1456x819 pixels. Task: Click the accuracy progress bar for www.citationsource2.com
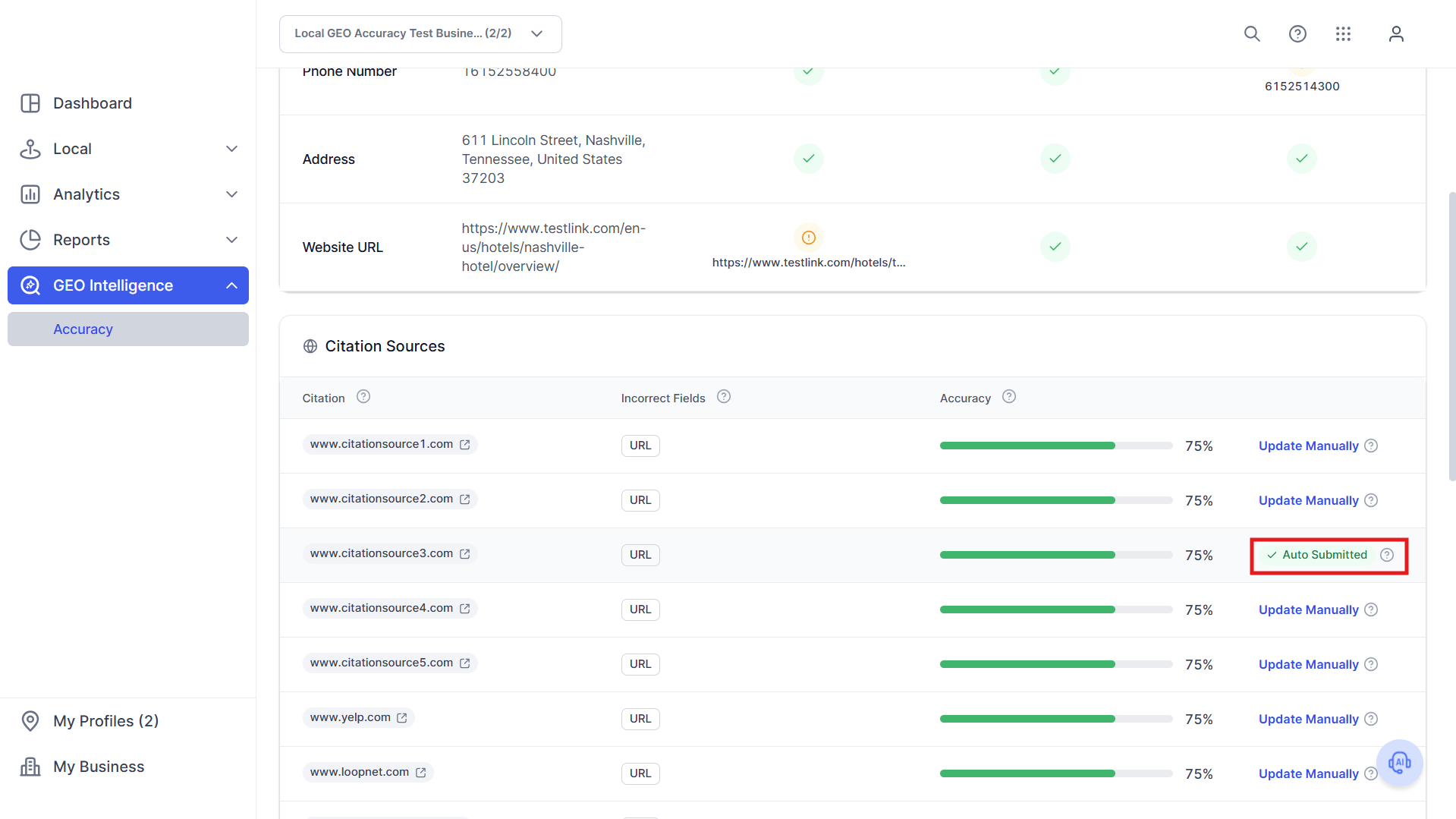click(x=1056, y=501)
